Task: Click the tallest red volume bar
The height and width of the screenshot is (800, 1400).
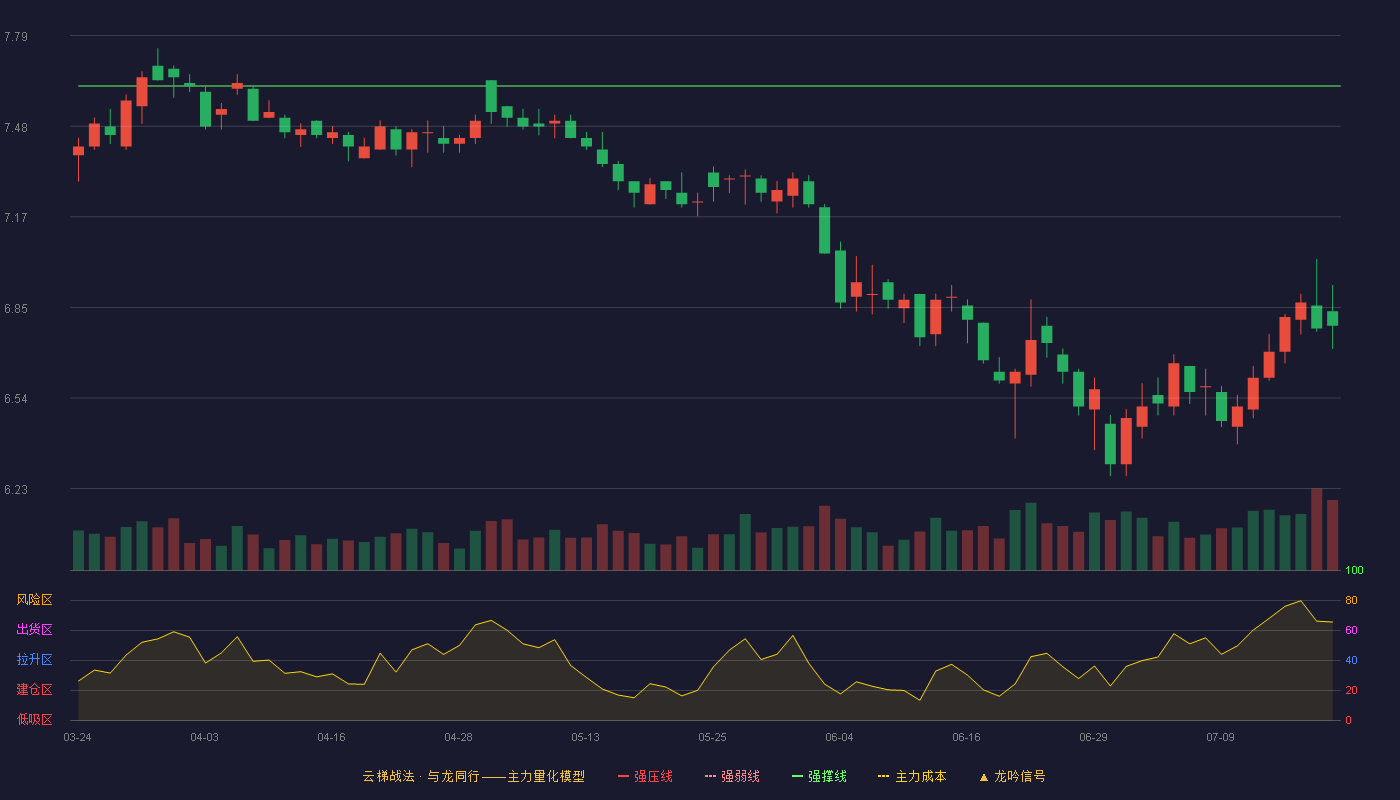Action: pyautogui.click(x=1316, y=529)
